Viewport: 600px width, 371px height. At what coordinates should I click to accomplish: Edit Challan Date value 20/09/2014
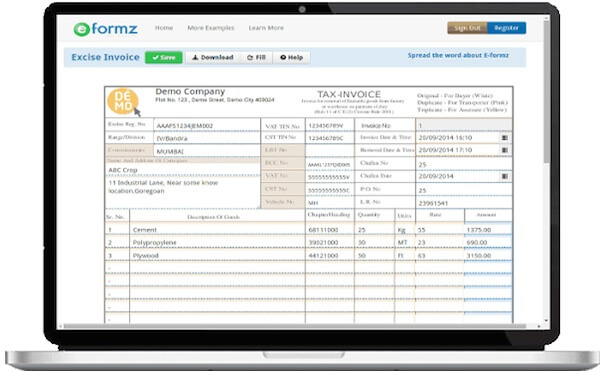coord(458,176)
